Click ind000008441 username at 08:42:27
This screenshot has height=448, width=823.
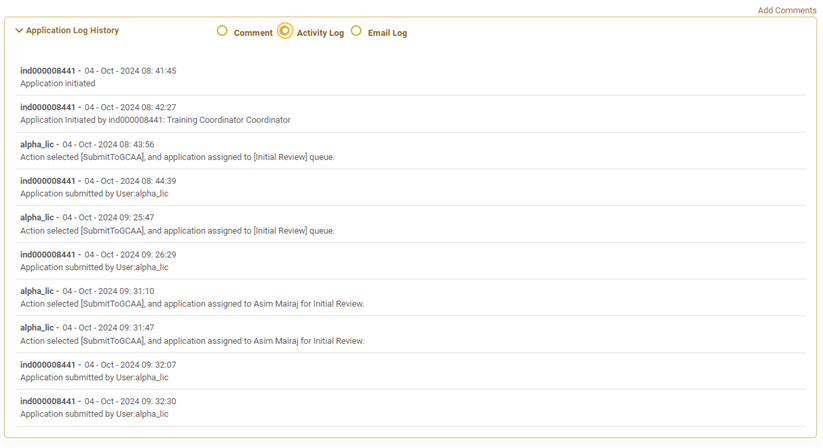(x=48, y=108)
